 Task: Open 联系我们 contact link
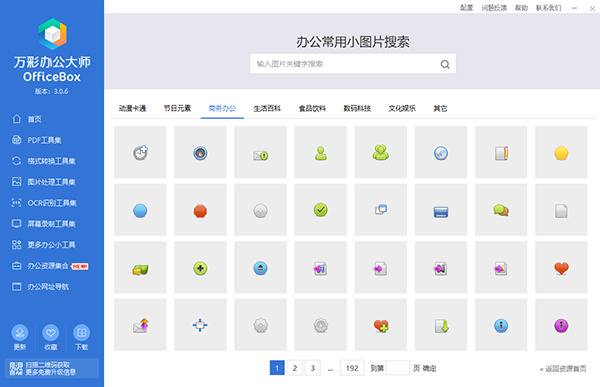click(548, 8)
